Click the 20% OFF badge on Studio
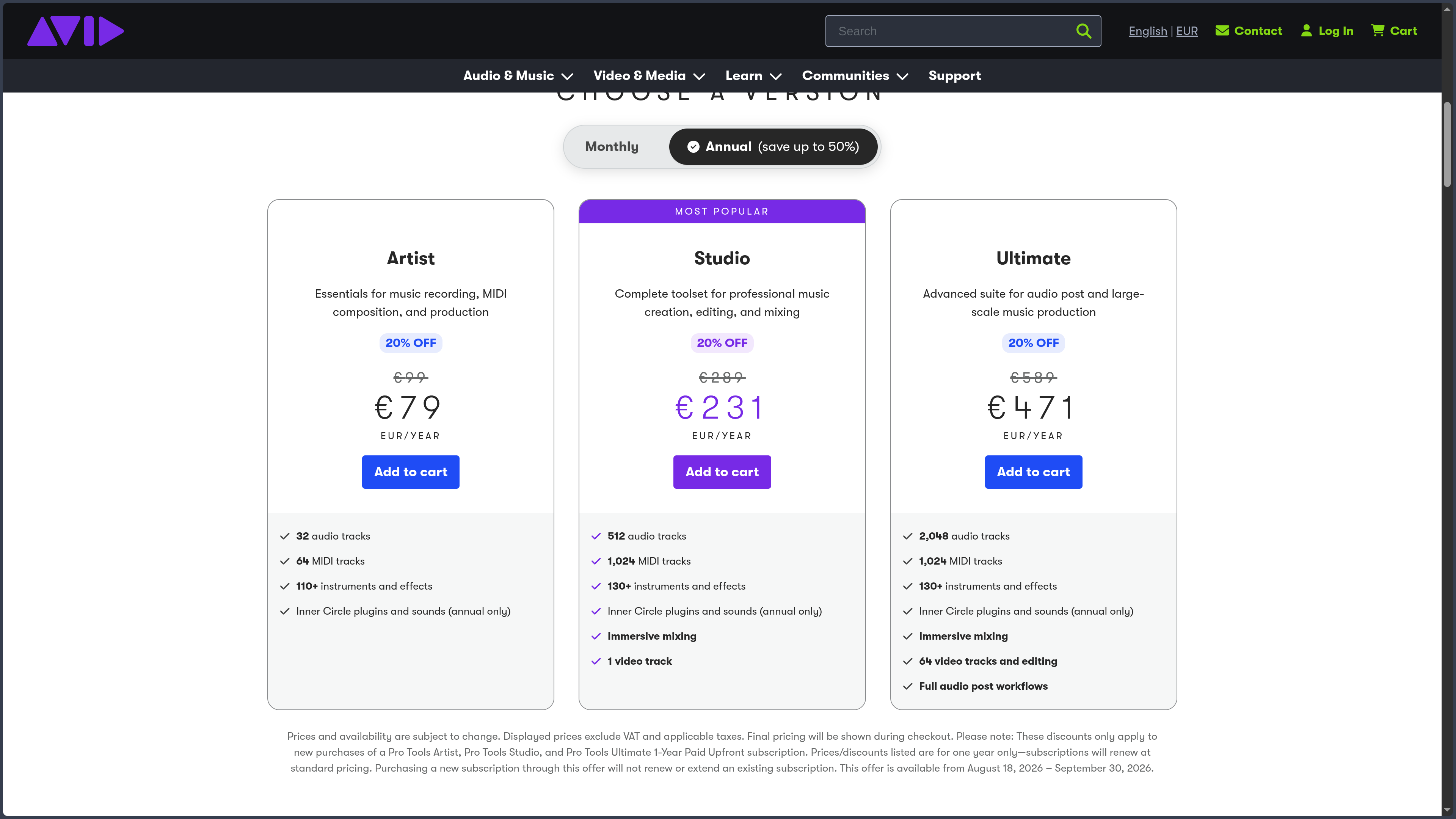Viewport: 1456px width, 819px height. (x=722, y=343)
